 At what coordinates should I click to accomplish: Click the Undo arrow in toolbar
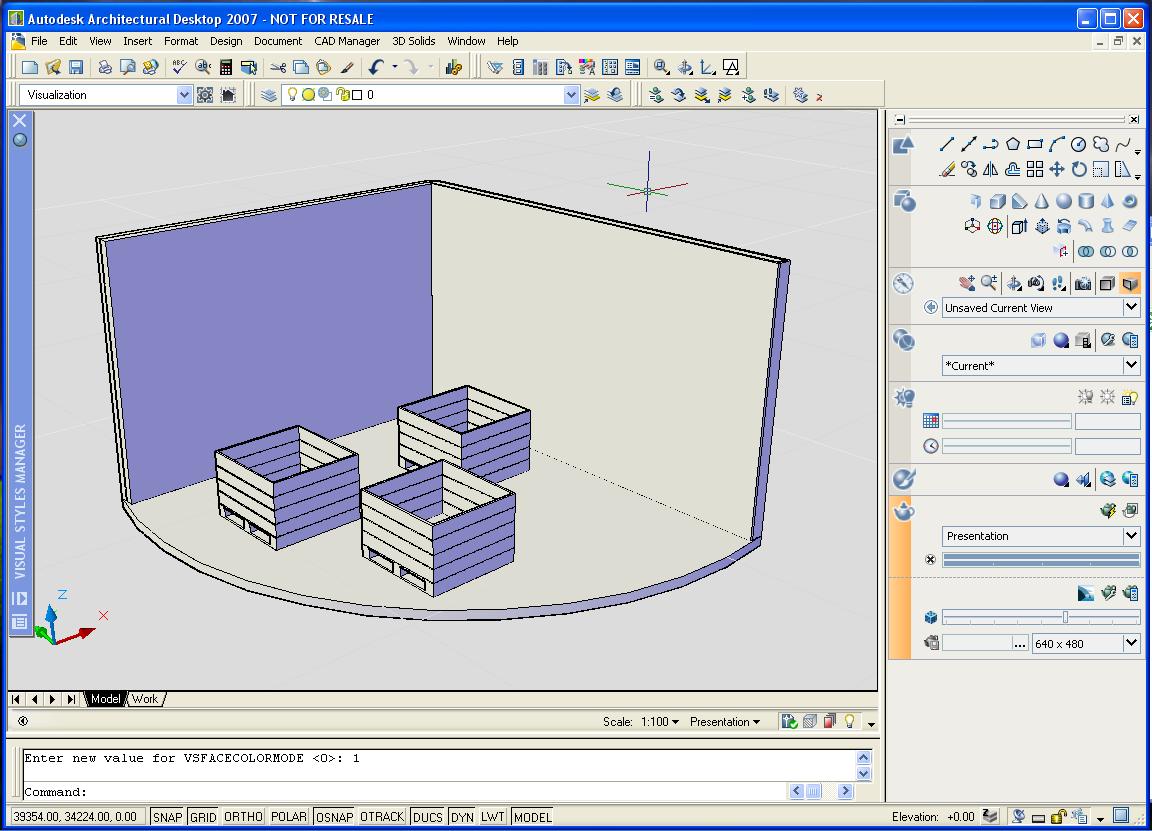tap(375, 68)
